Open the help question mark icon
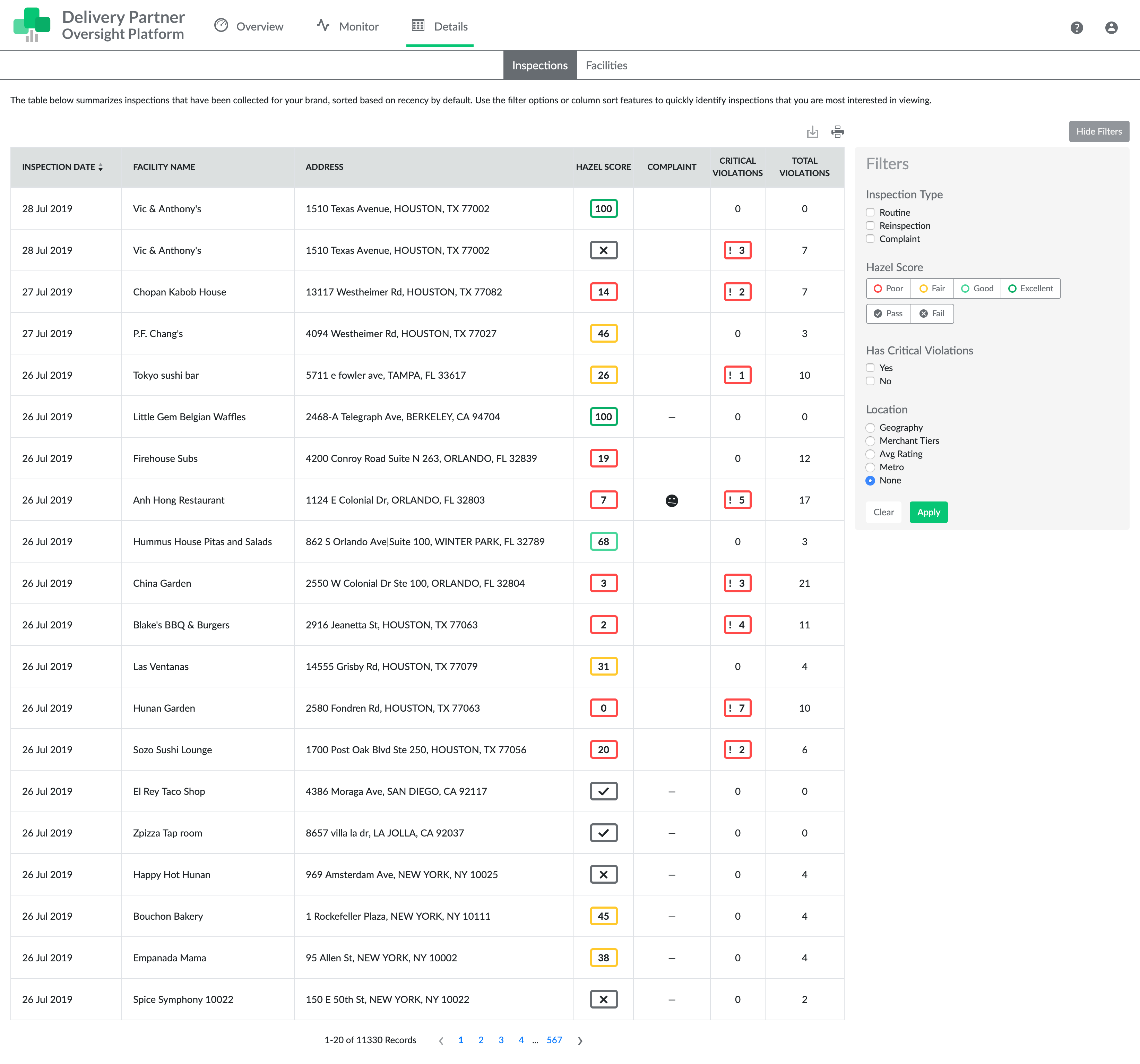 (x=1076, y=27)
